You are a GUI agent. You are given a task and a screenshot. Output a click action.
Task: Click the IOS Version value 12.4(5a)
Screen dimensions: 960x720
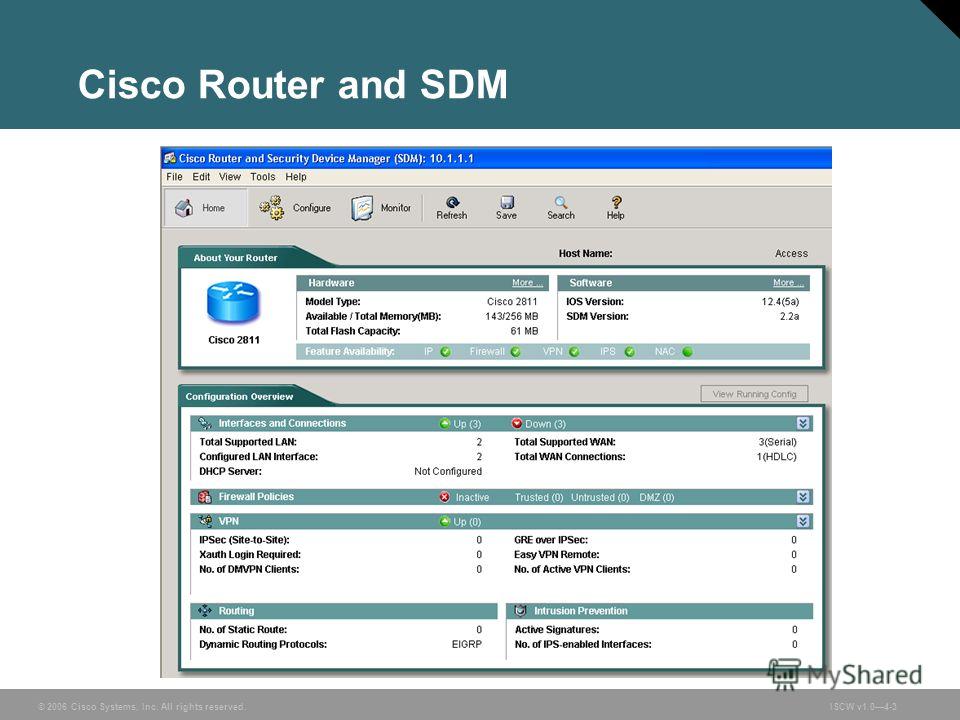click(x=780, y=301)
